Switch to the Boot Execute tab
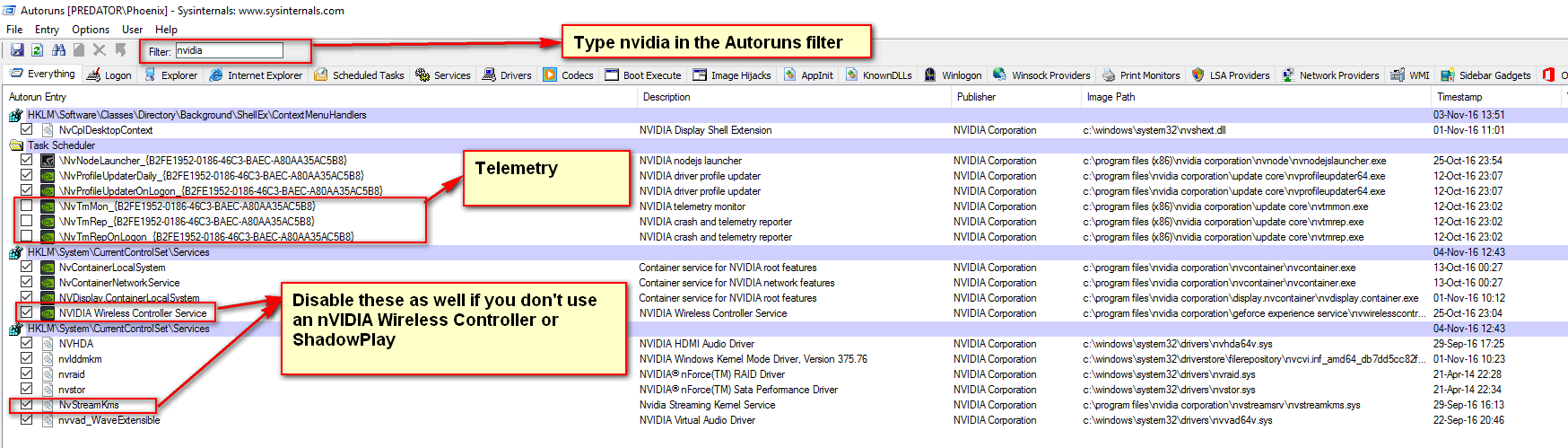Image resolution: width=1568 pixels, height=448 pixels. pyautogui.click(x=643, y=75)
